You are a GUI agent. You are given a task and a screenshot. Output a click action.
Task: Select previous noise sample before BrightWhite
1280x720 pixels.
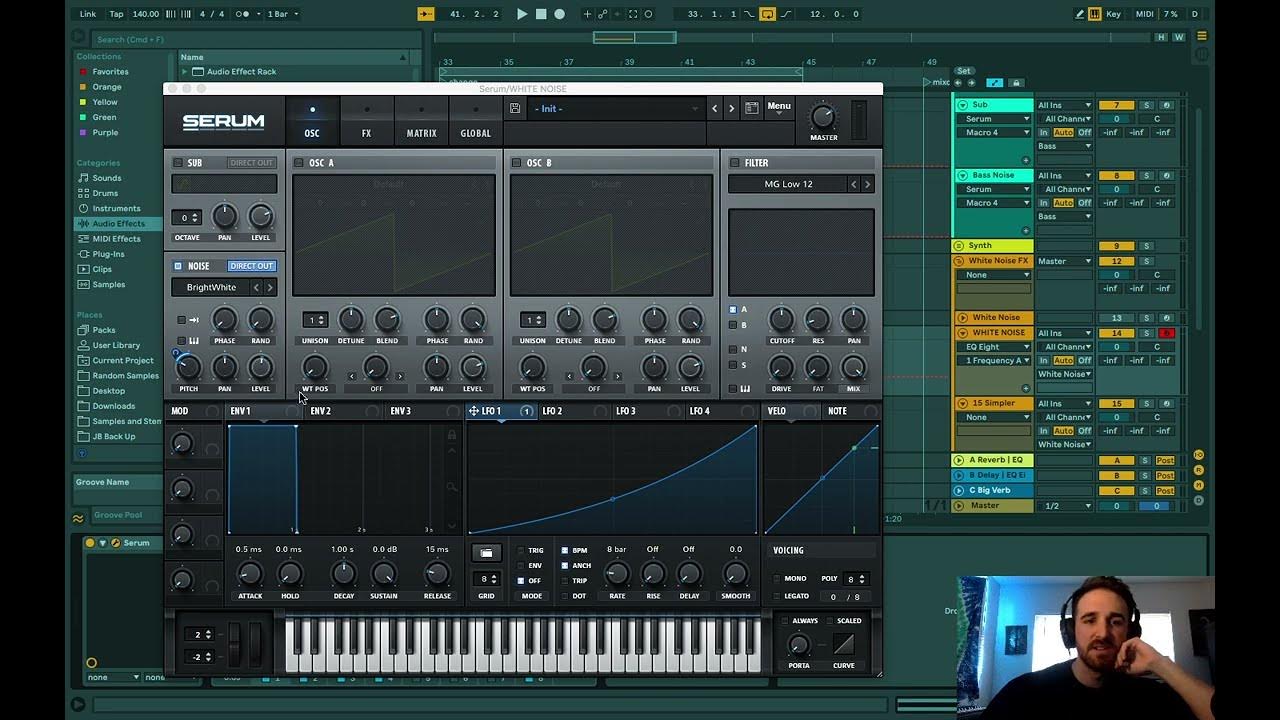coord(256,288)
